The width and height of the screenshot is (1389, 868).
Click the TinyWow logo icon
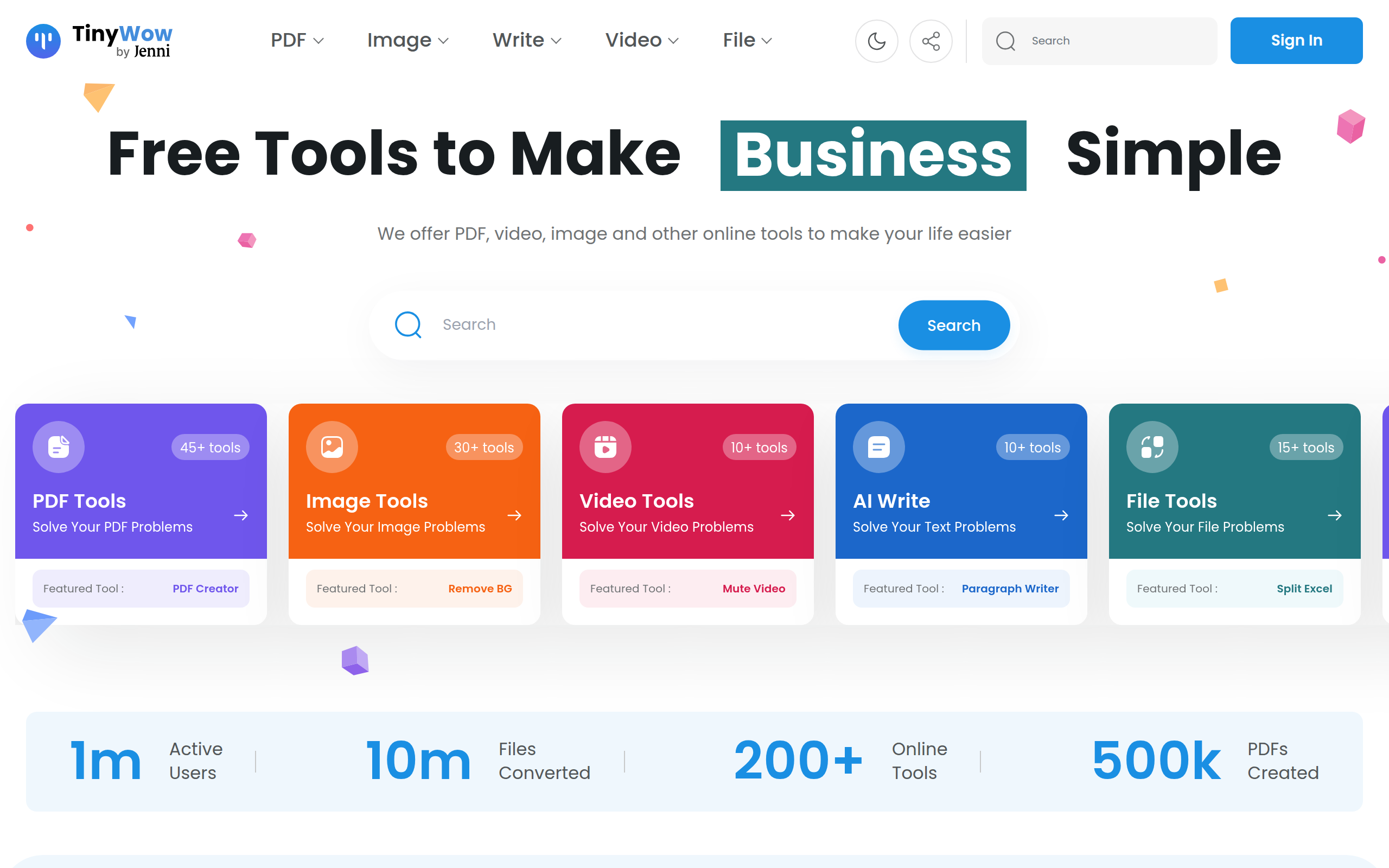[x=42, y=41]
